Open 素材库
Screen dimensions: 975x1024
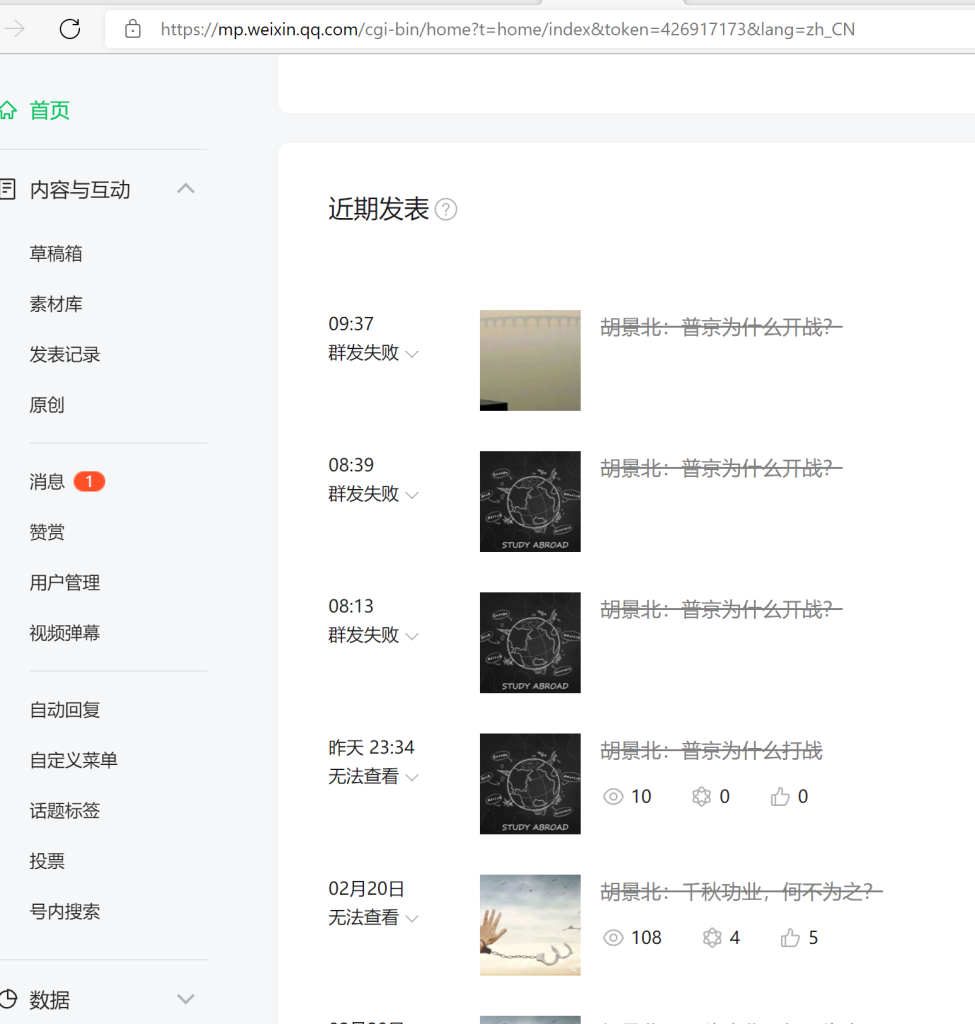[56, 304]
